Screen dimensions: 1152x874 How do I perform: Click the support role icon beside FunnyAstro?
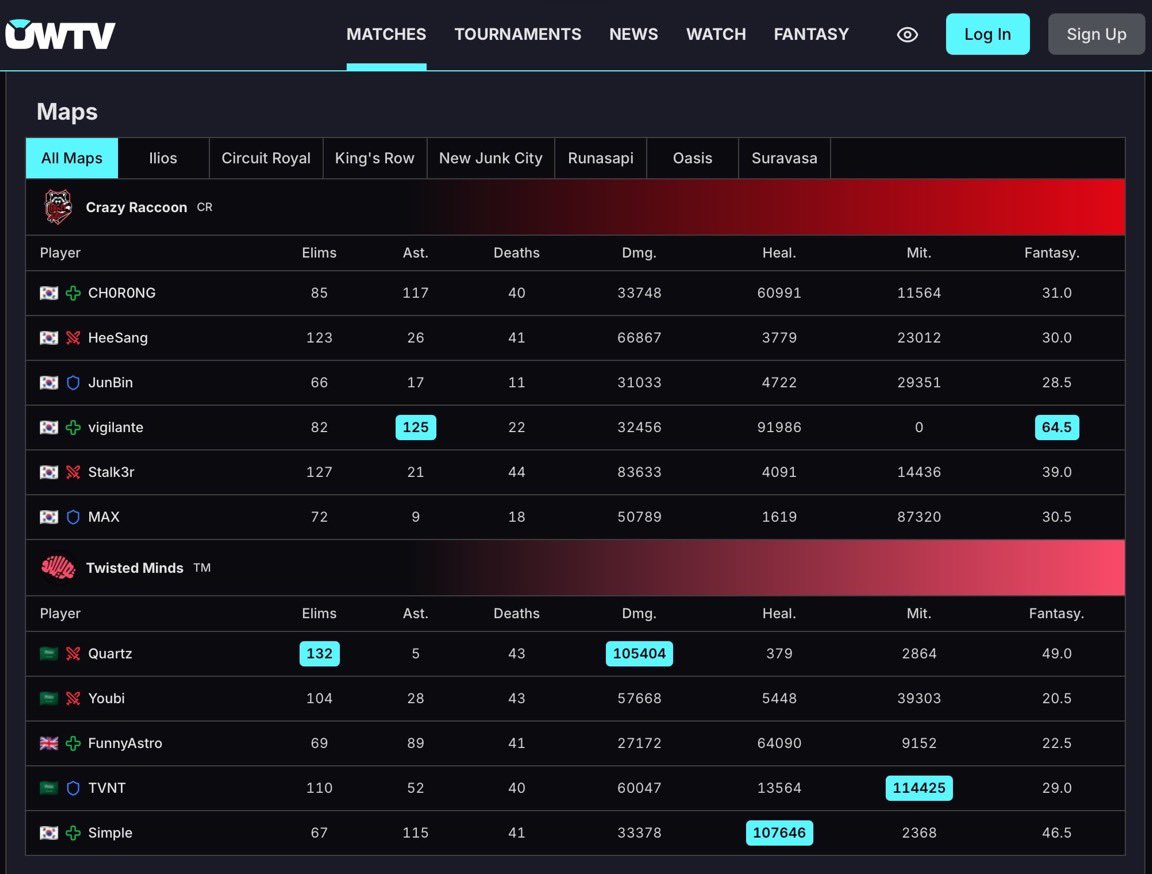(73, 743)
